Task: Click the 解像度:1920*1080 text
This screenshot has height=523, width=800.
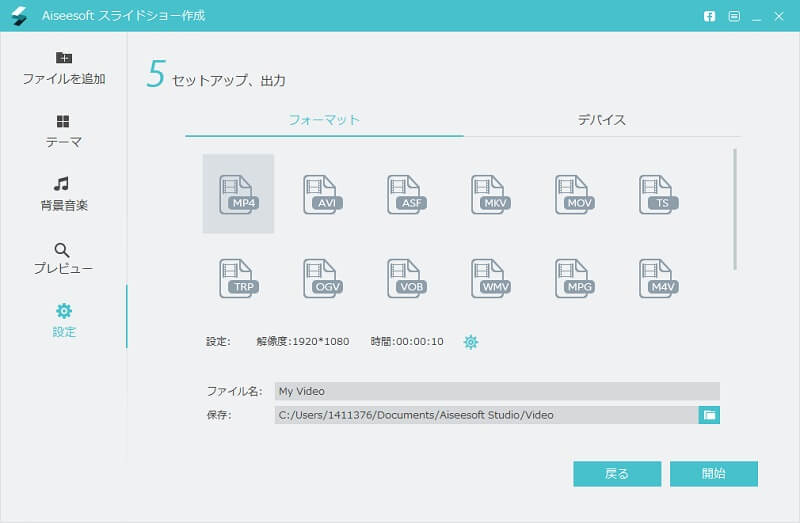Action: point(303,341)
